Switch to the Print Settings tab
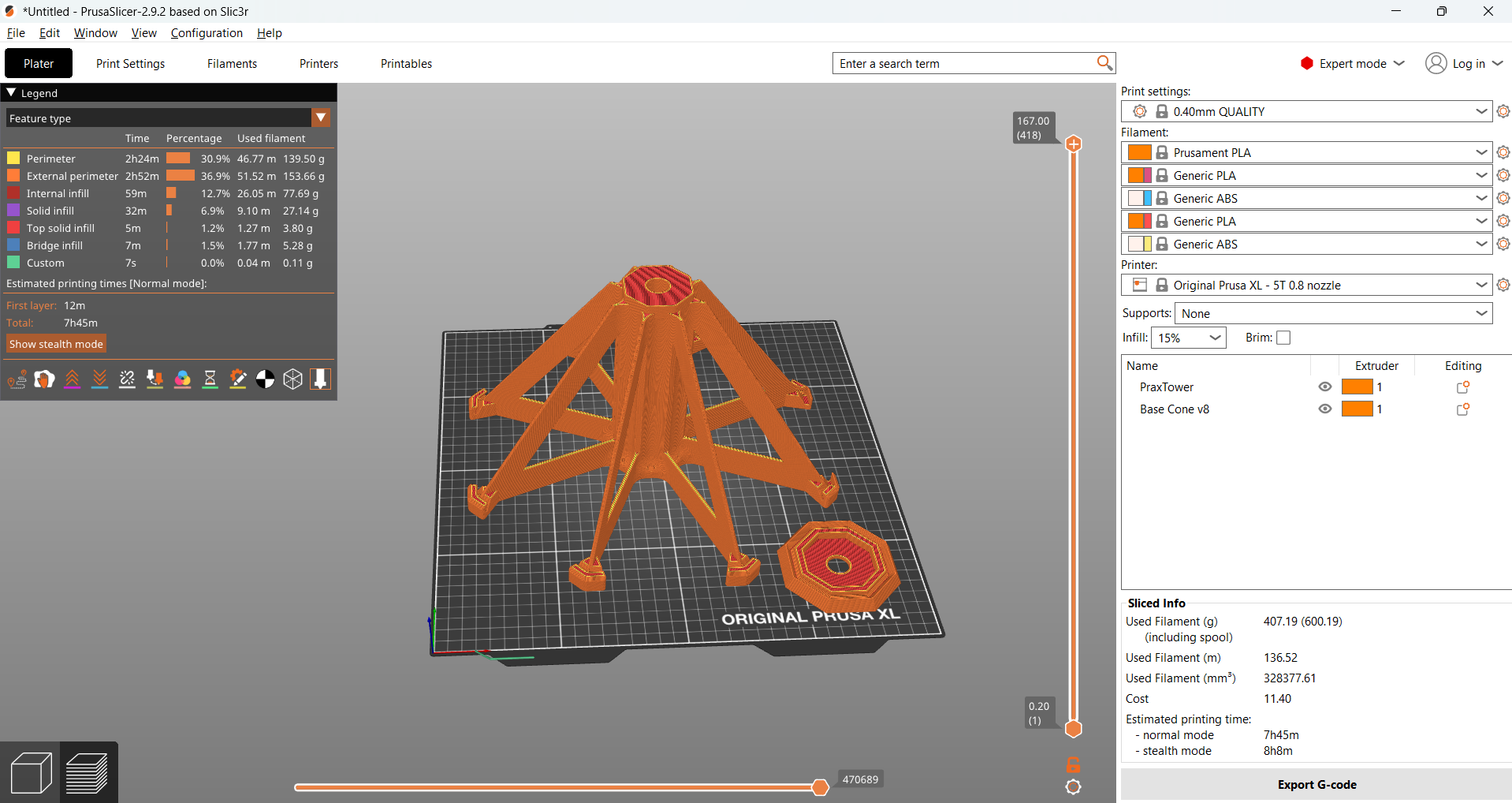Screen dimensions: 1512x803 pyautogui.click(x=130, y=63)
